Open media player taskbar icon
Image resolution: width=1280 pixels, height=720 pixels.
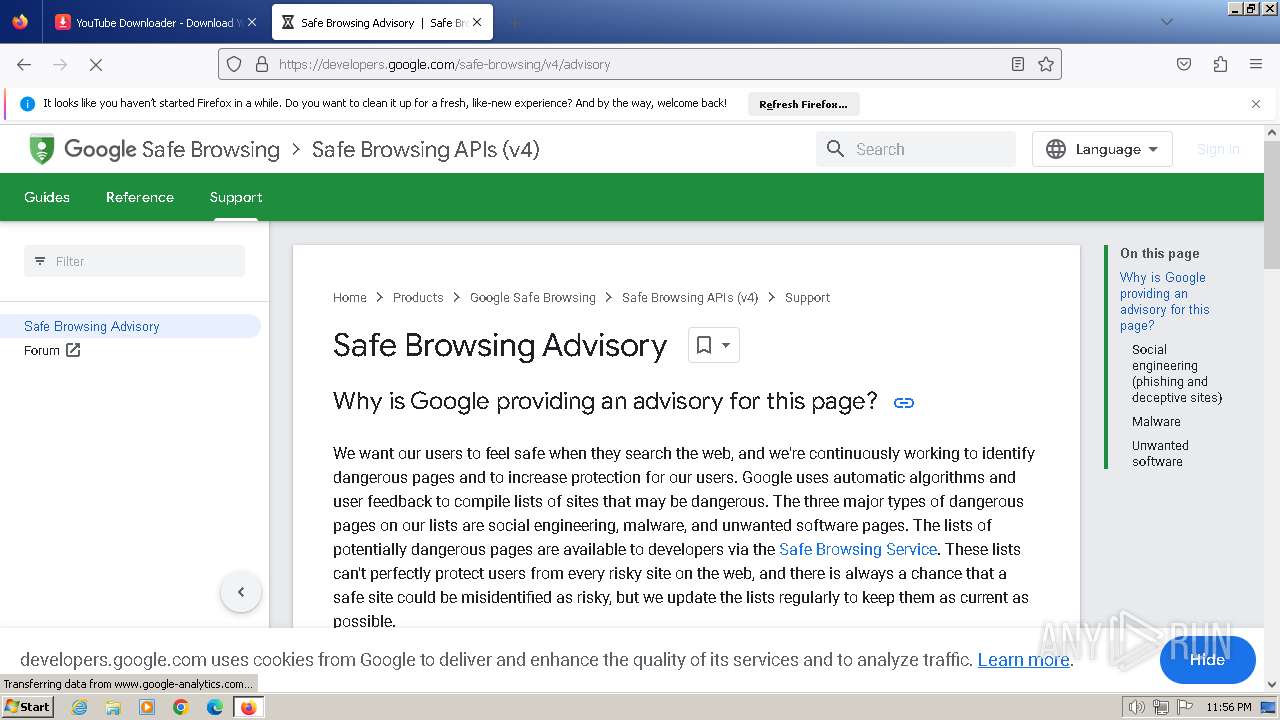pyautogui.click(x=147, y=707)
